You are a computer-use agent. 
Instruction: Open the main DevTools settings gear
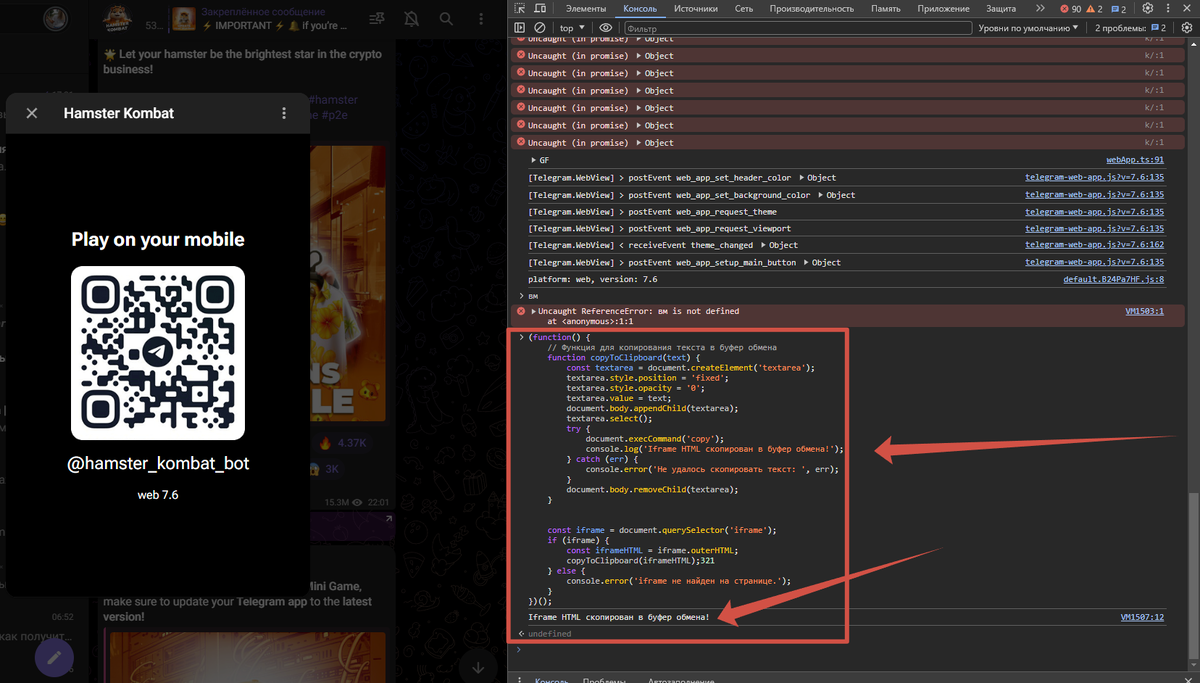coord(1148,8)
